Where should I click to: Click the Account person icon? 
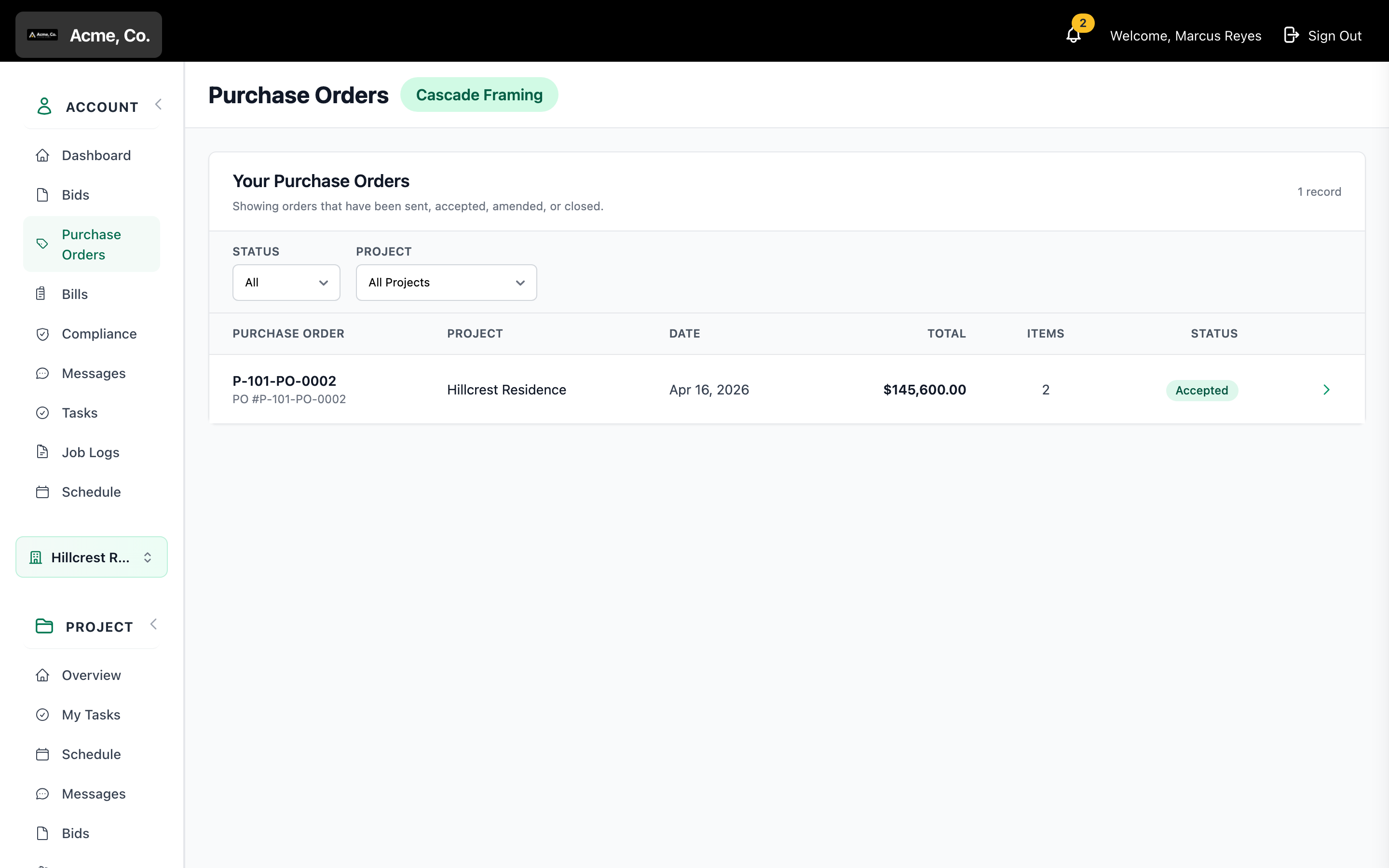tap(44, 106)
